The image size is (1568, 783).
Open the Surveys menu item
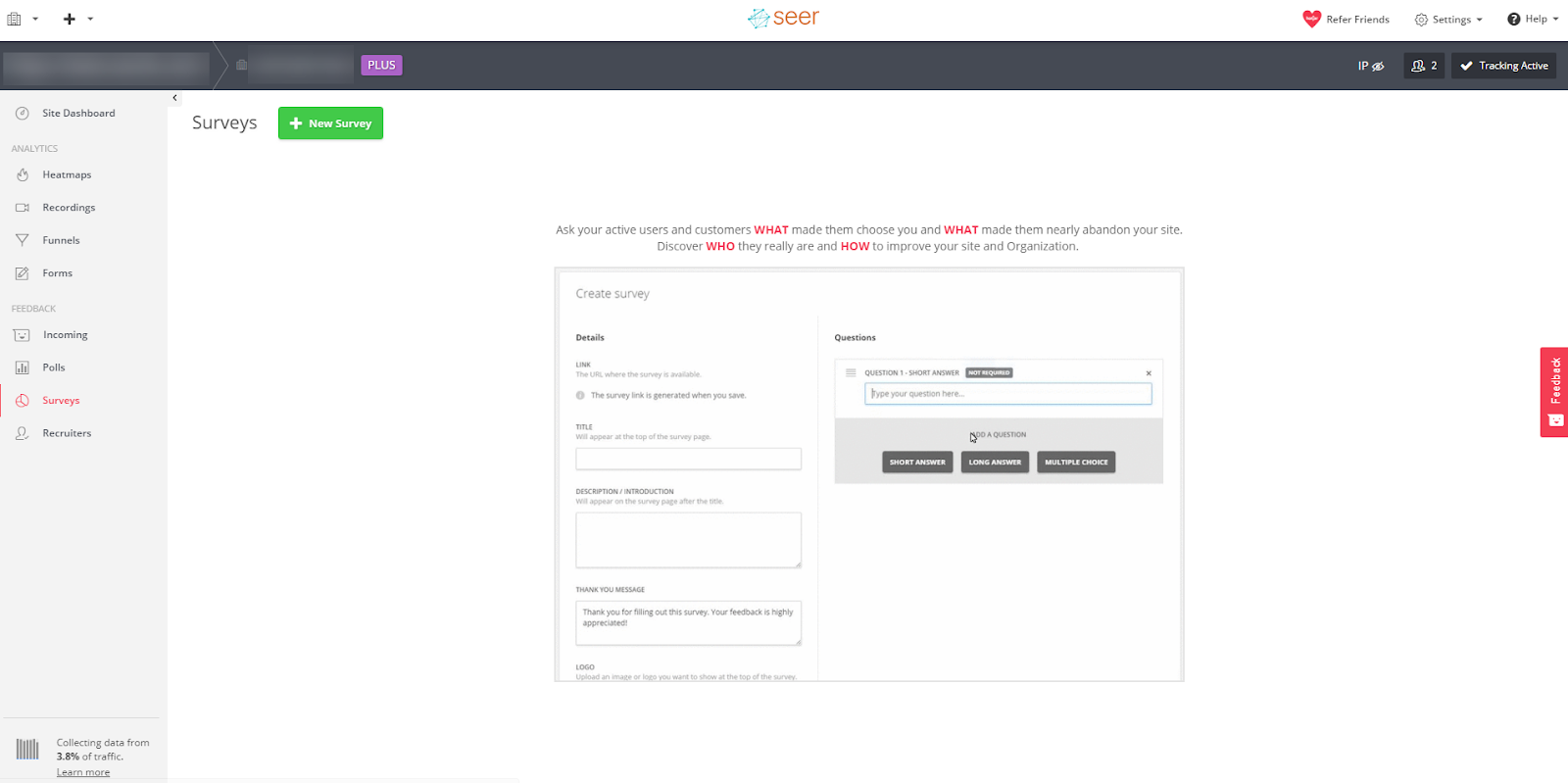[61, 401]
